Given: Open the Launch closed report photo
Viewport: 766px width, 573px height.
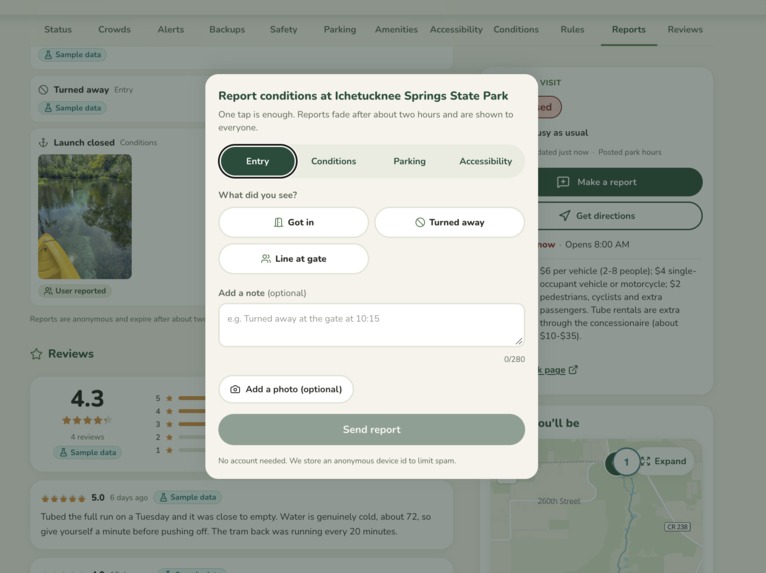Looking at the screenshot, I should 85,217.
